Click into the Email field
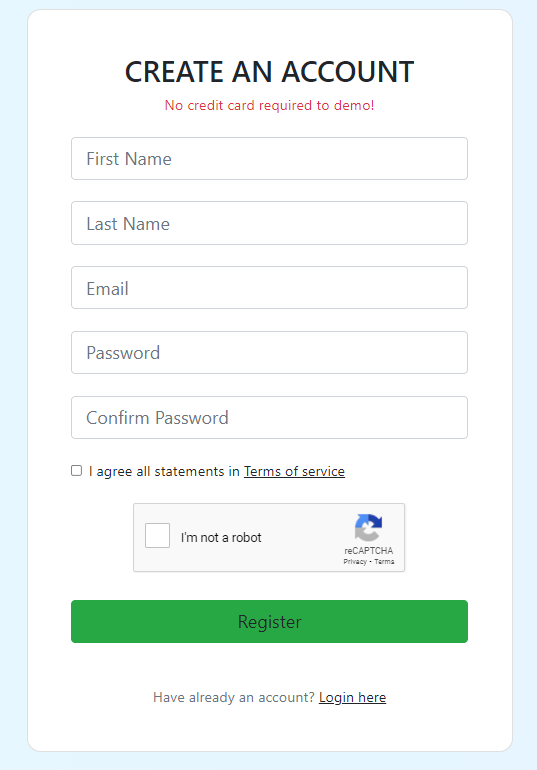This screenshot has height=770, width=537. point(269,288)
